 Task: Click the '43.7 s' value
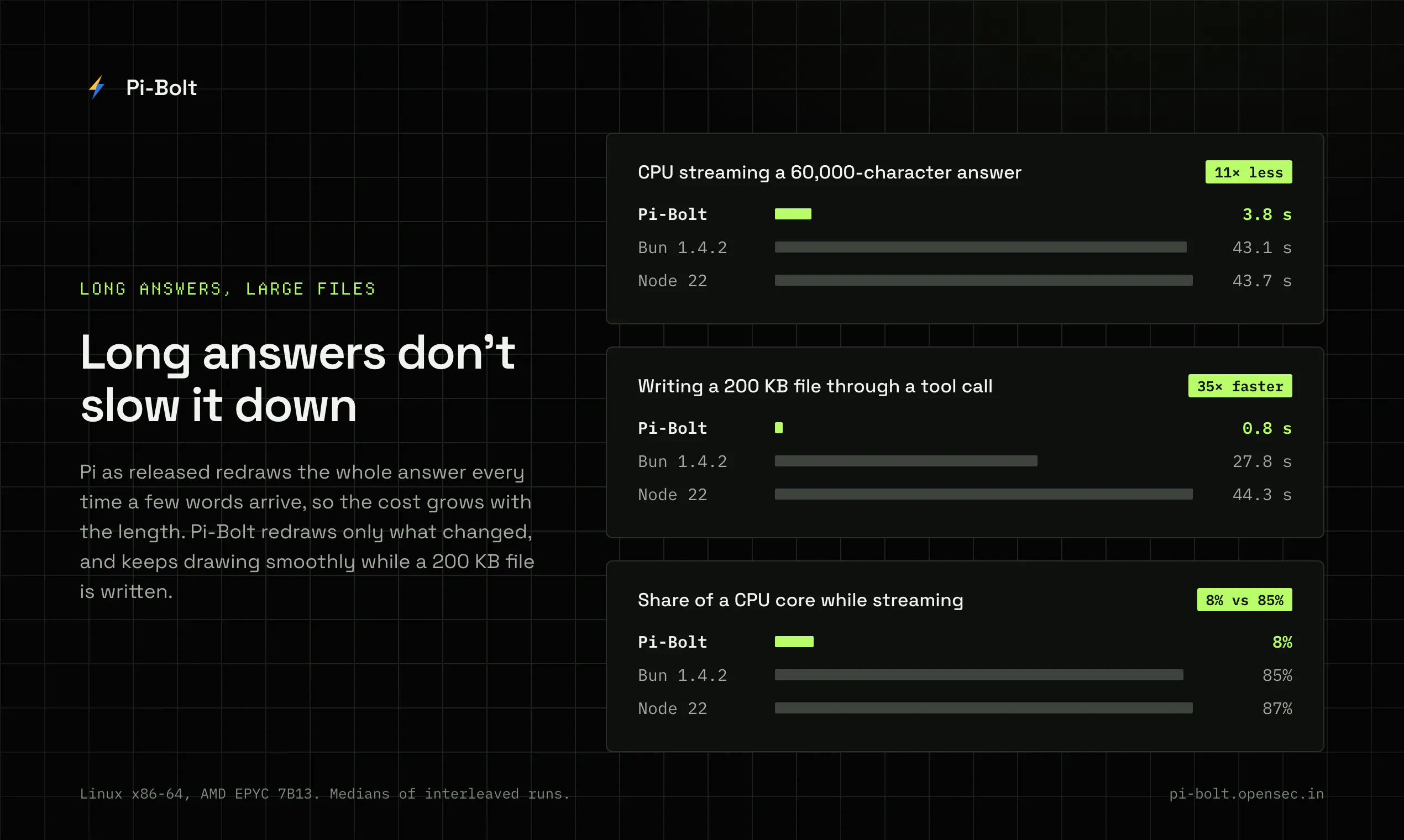[x=1262, y=281]
